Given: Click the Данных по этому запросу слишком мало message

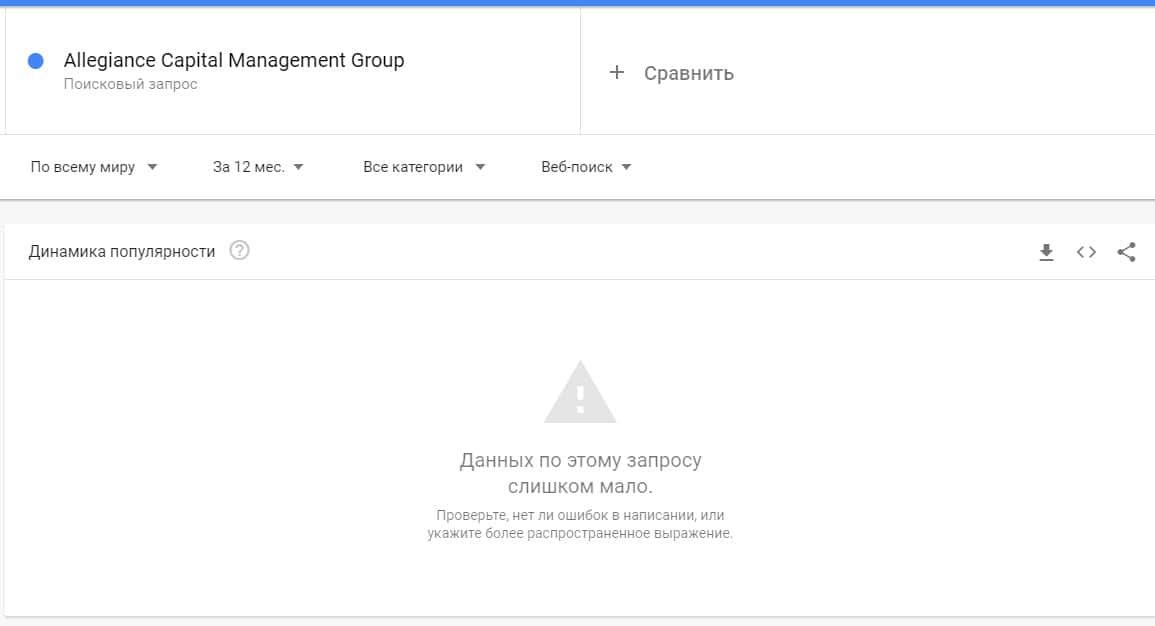Looking at the screenshot, I should point(580,473).
